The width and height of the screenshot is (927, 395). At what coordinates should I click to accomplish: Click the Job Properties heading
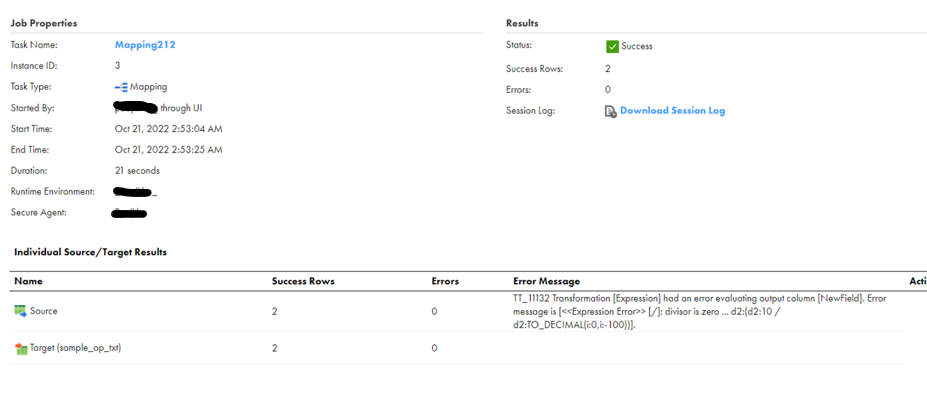click(x=44, y=24)
